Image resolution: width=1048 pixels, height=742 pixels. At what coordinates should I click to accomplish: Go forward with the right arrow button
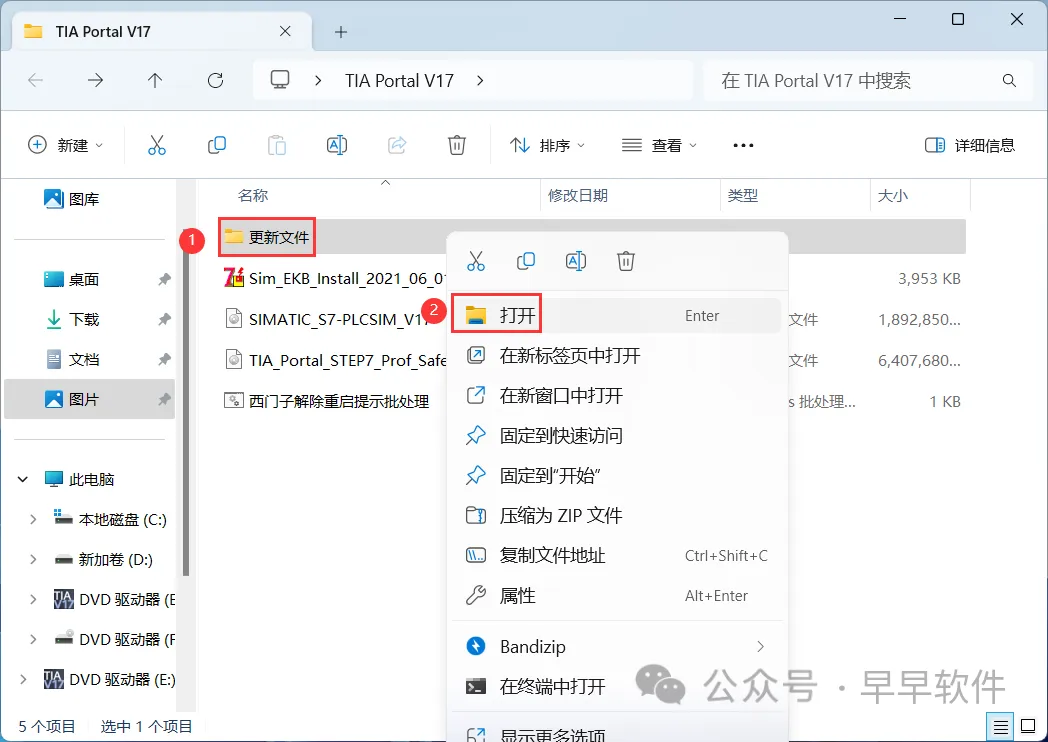pyautogui.click(x=96, y=81)
